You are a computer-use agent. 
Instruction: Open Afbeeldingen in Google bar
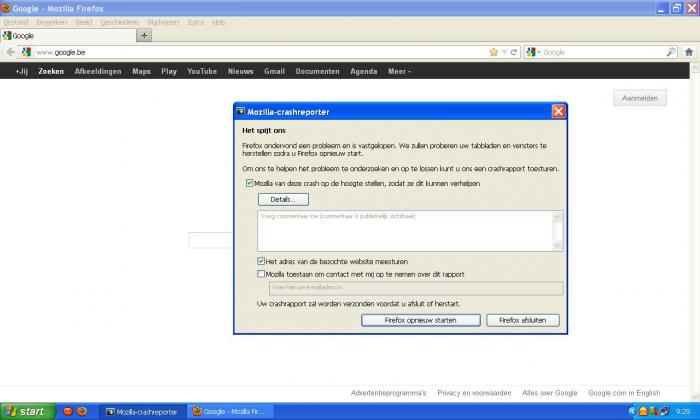pyautogui.click(x=98, y=71)
